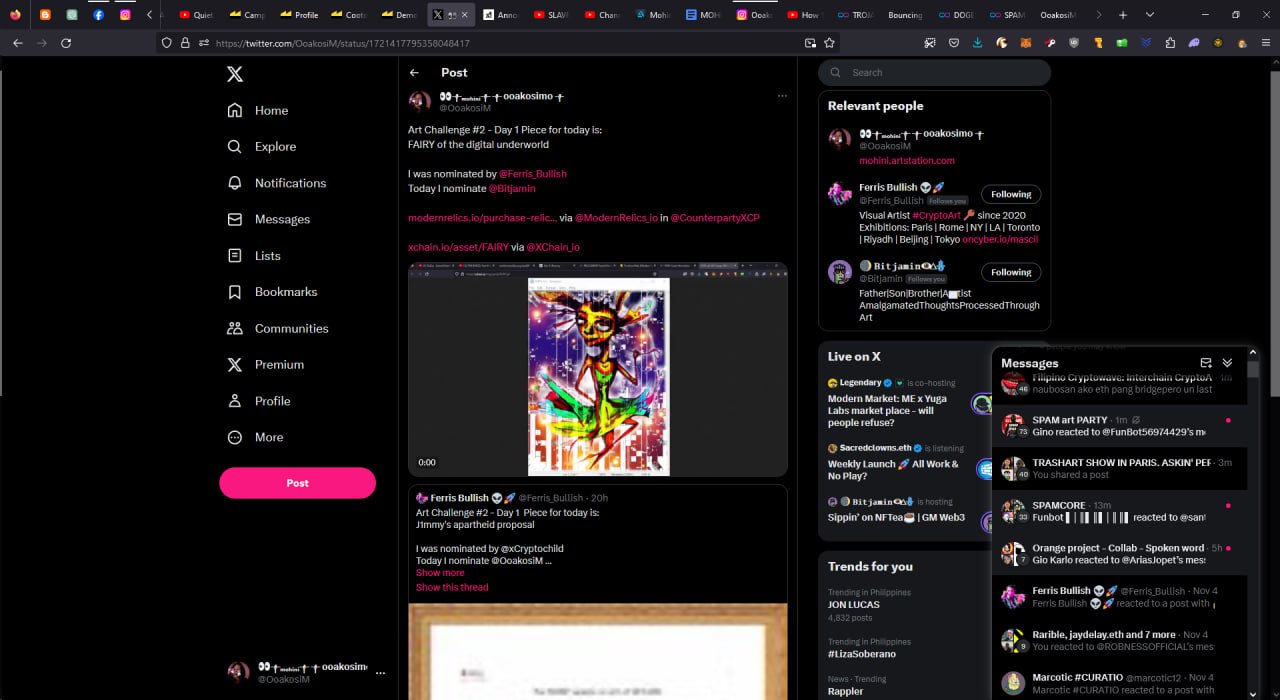Switch to the Bouncing browser tab
1280x700 pixels.
point(904,15)
